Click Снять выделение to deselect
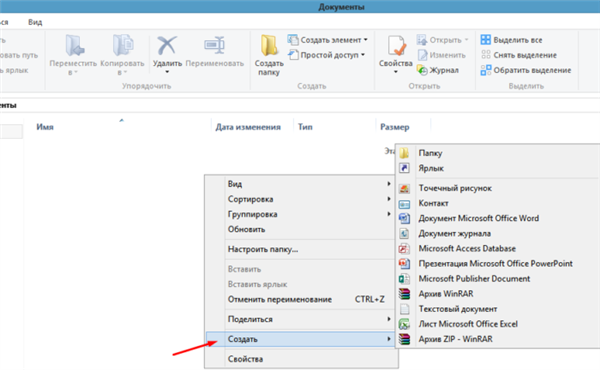Viewport: 600px width, 370px height. 518,55
